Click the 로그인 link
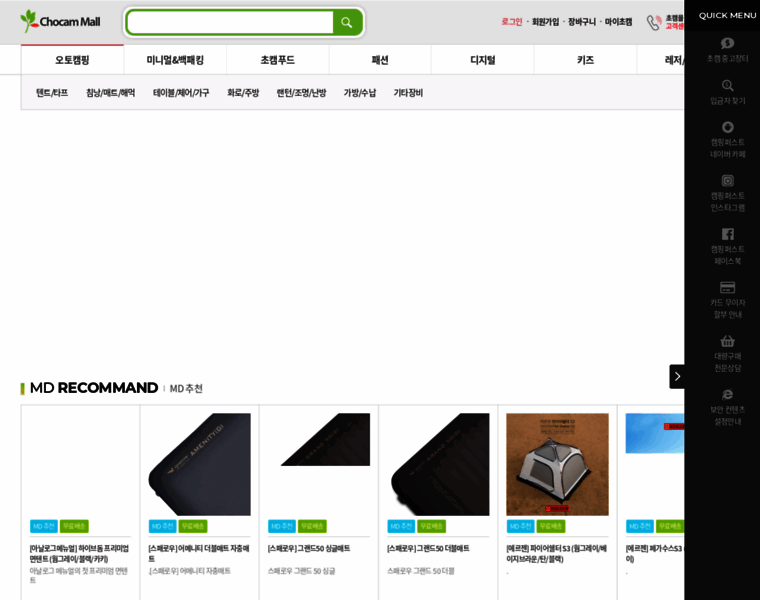Screen dimensions: 760x600 [512, 22]
